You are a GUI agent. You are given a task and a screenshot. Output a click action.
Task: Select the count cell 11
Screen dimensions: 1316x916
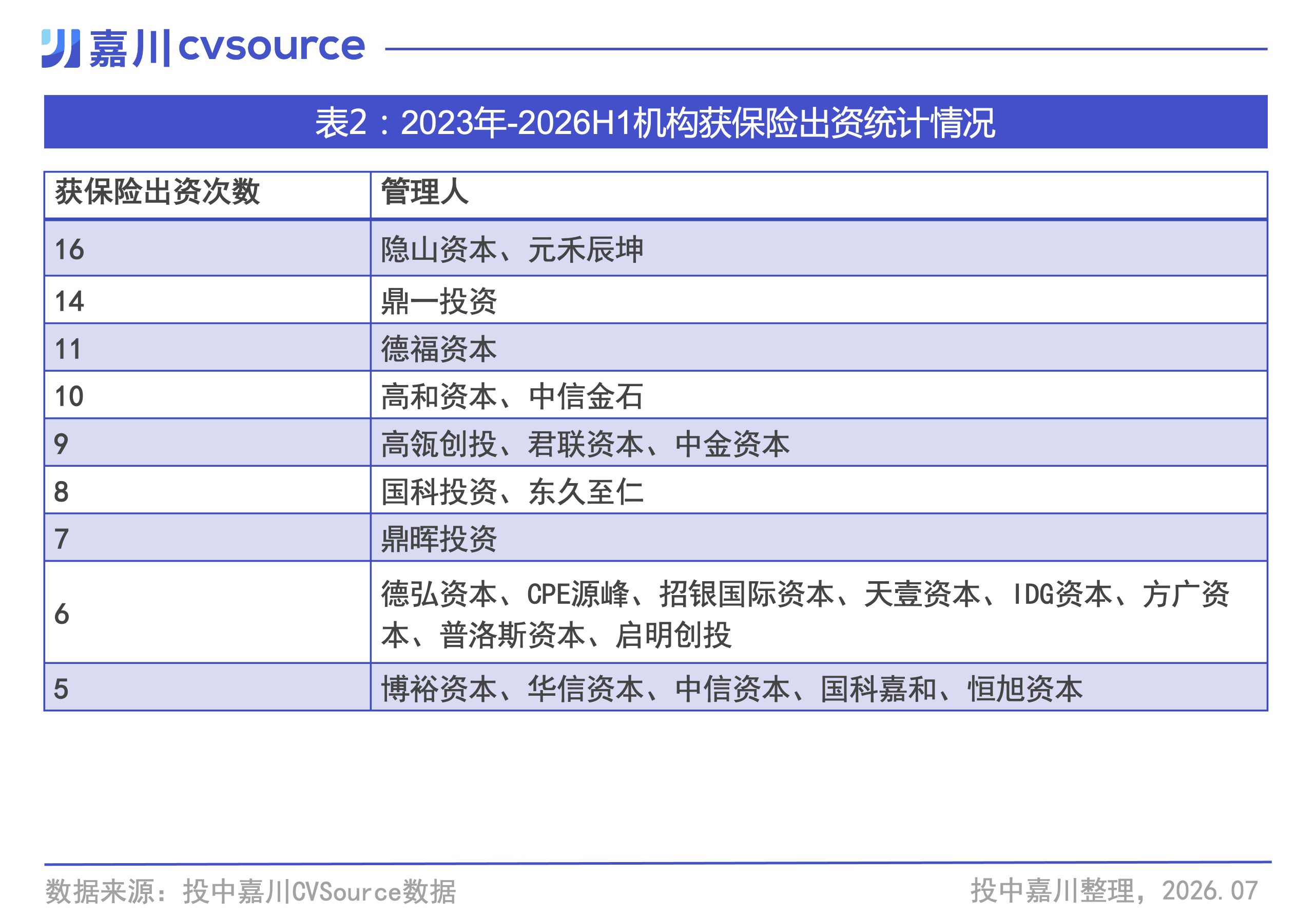click(x=207, y=348)
